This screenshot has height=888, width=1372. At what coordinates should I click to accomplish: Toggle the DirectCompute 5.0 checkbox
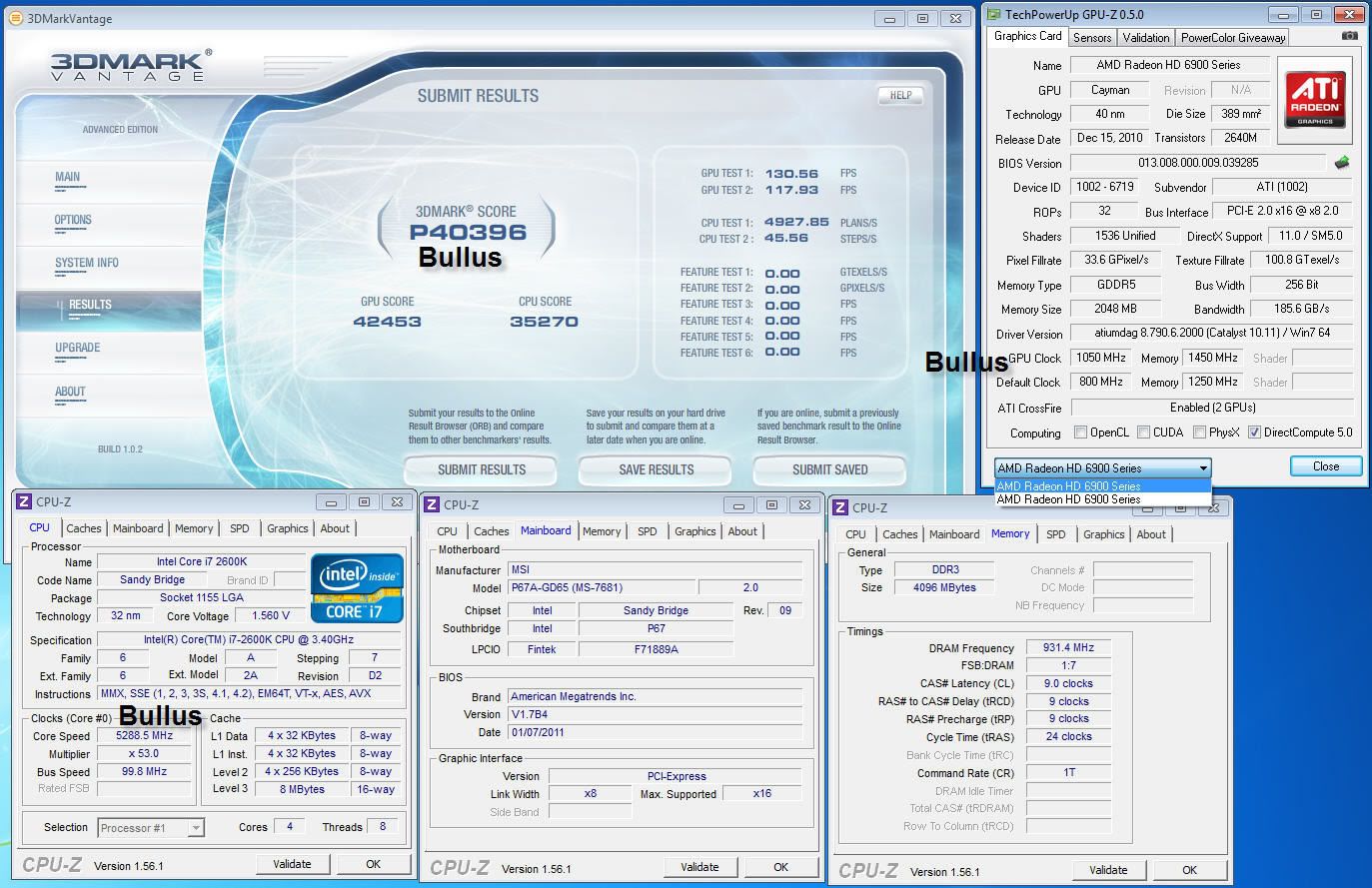(x=1253, y=433)
